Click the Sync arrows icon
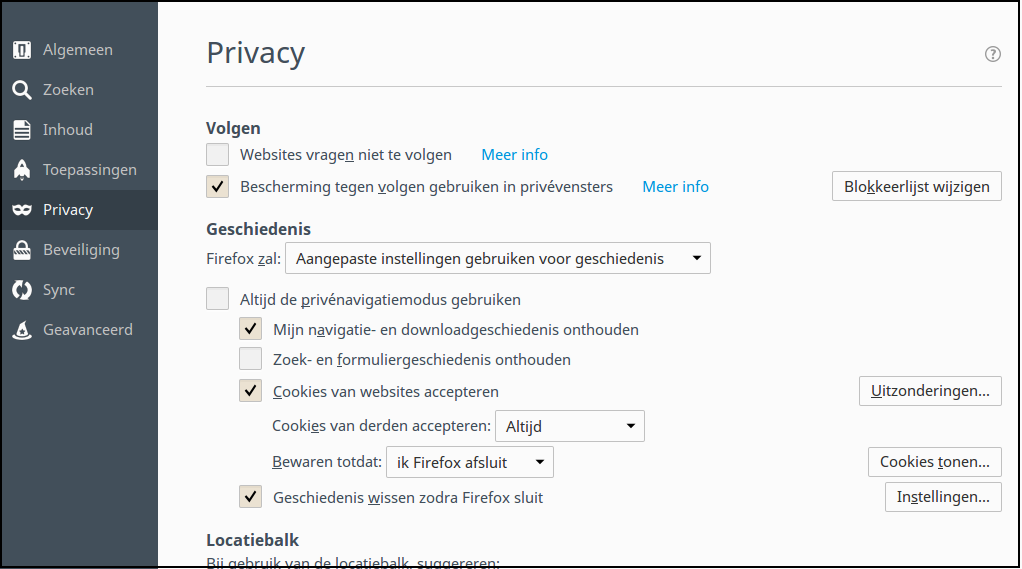This screenshot has width=1022, height=569. (x=22, y=290)
